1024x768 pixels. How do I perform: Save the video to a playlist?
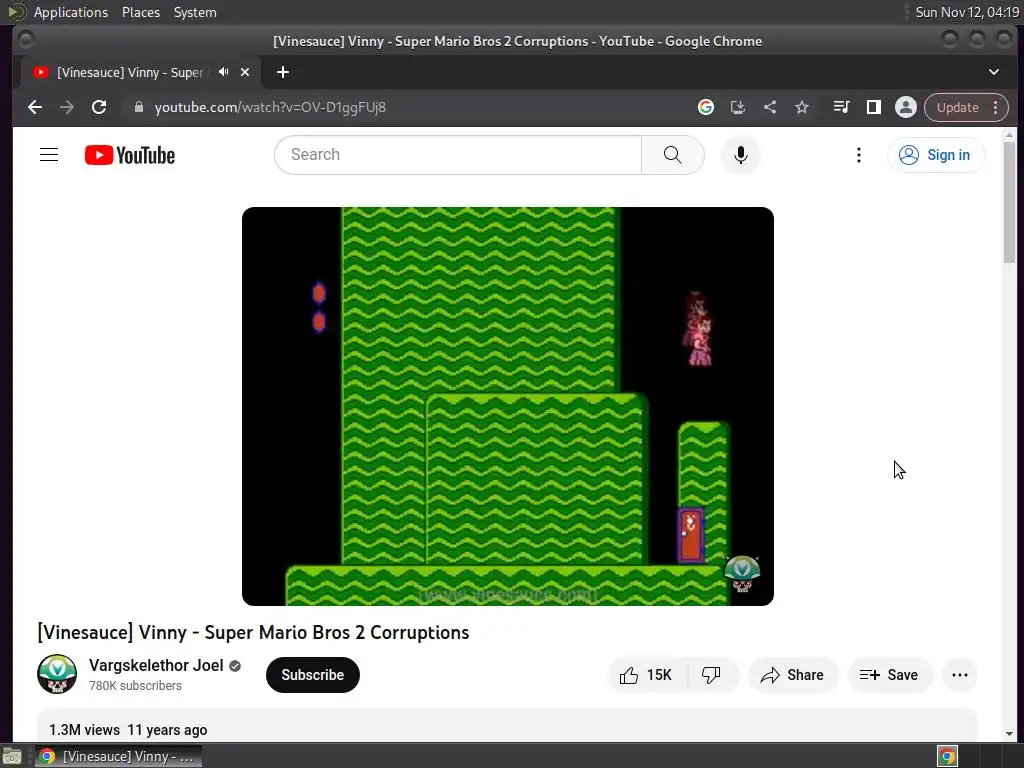(x=889, y=675)
